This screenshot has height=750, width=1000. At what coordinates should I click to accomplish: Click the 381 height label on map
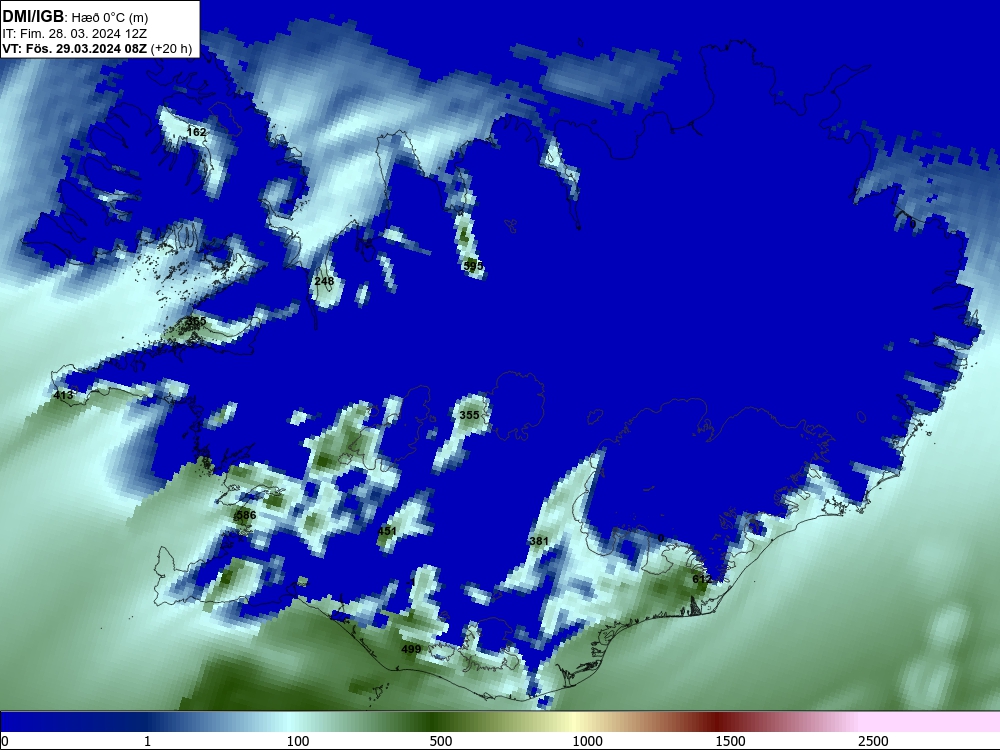539,541
